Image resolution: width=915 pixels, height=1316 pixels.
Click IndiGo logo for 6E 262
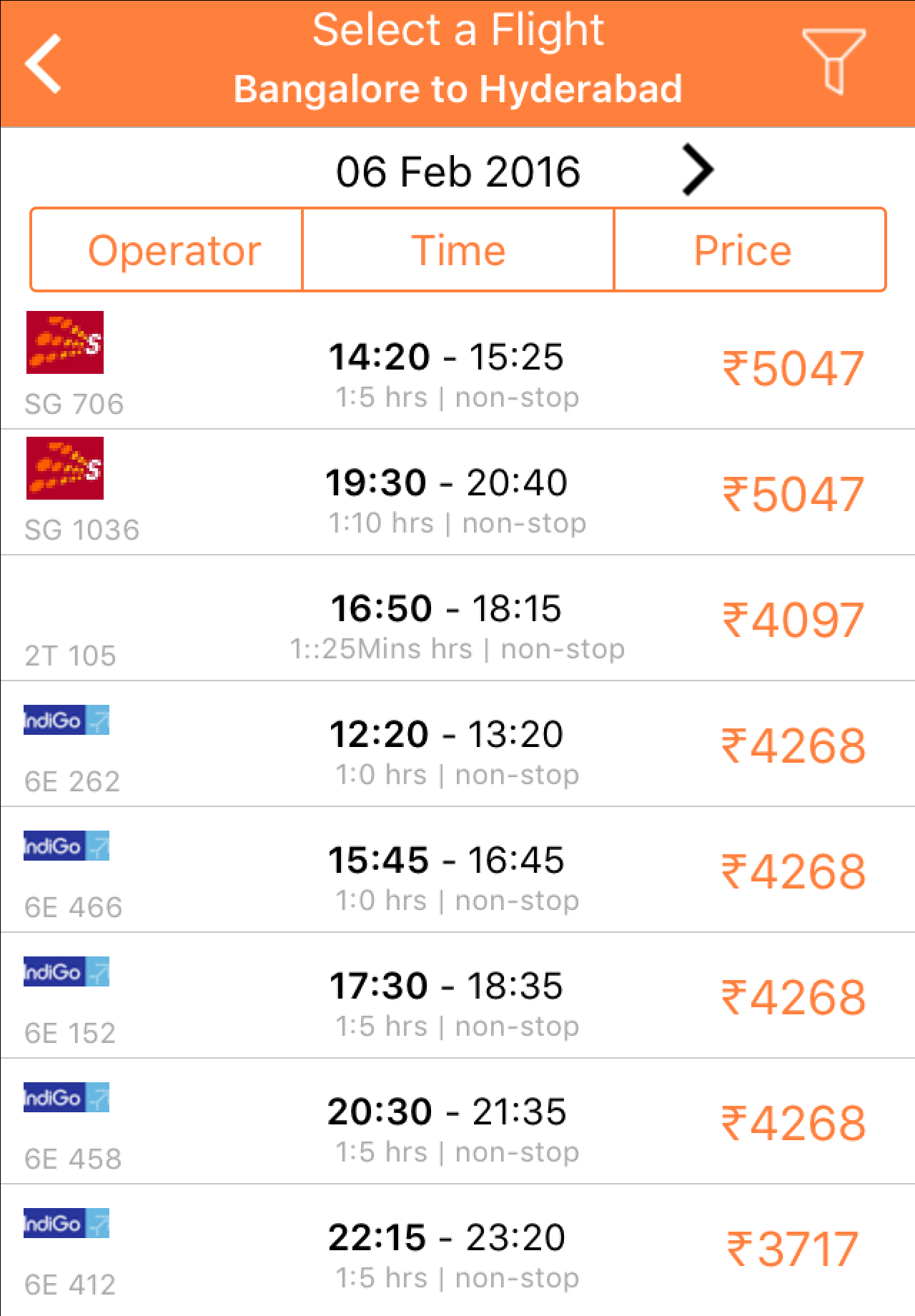coord(66,720)
